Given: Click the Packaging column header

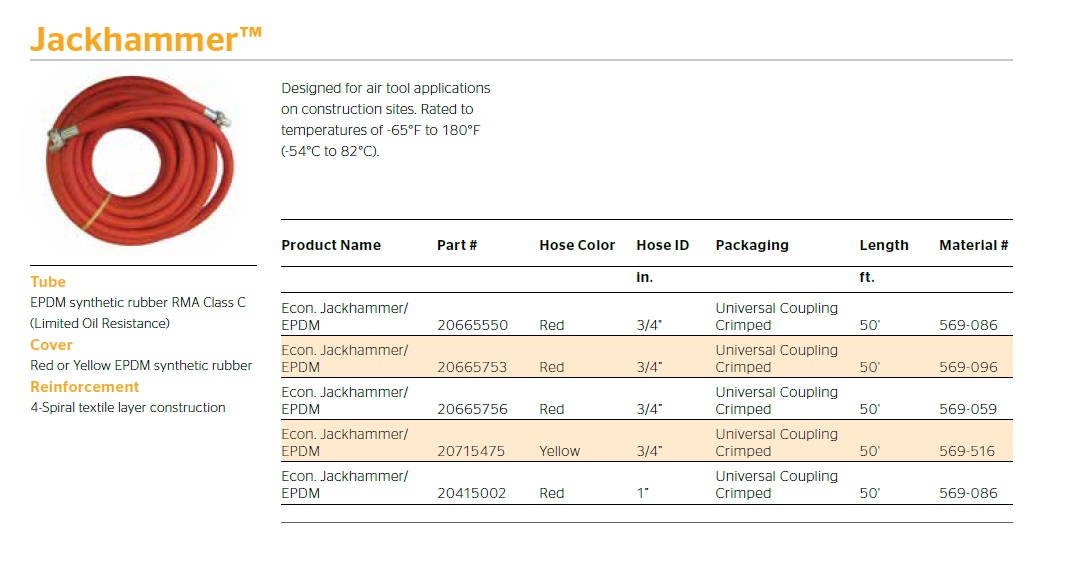Looking at the screenshot, I should 752,245.
